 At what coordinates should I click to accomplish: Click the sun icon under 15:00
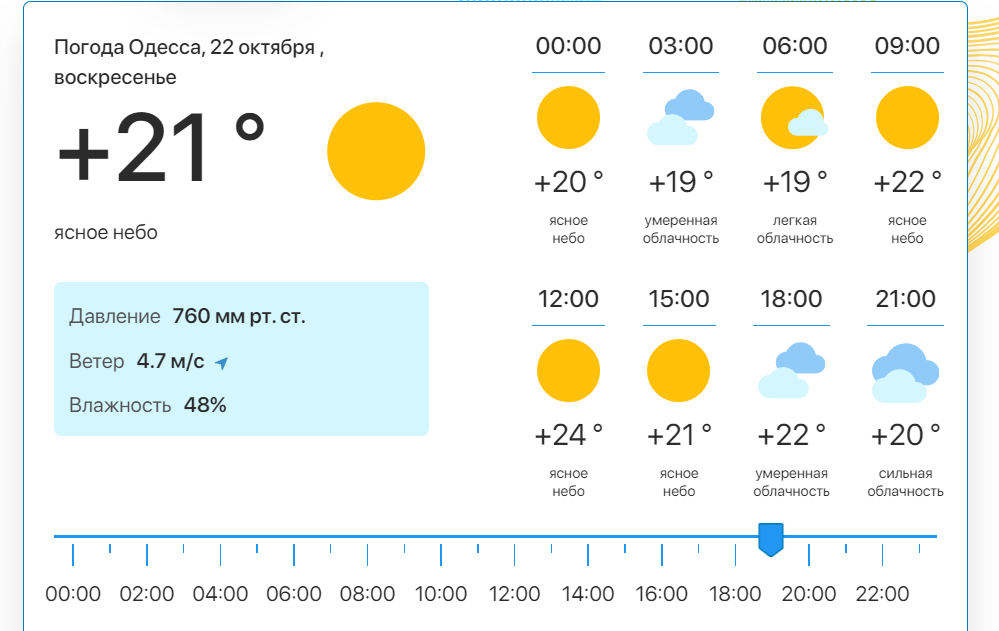point(678,371)
